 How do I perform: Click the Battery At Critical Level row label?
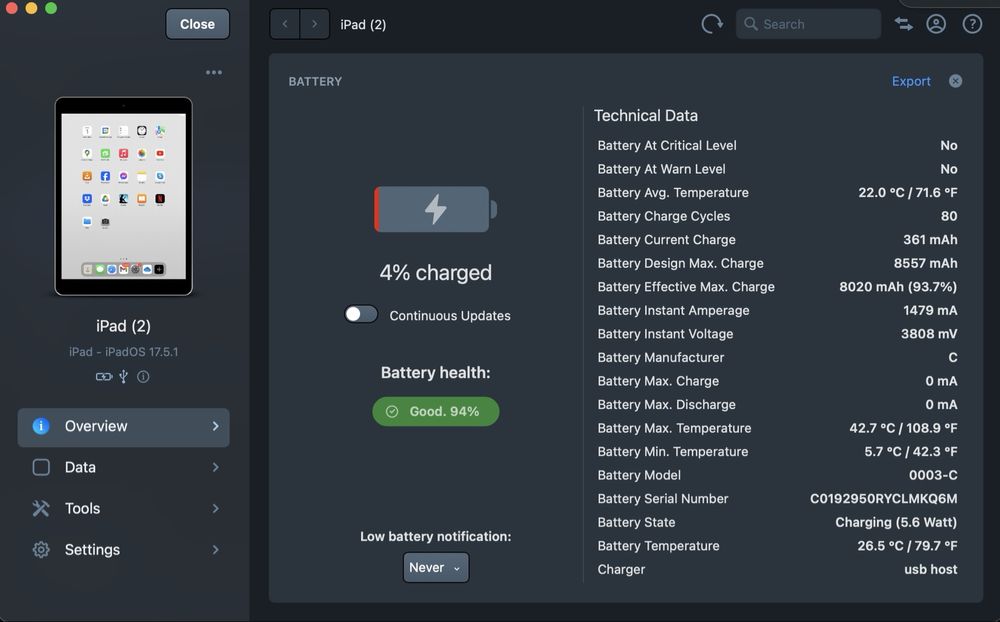666,145
